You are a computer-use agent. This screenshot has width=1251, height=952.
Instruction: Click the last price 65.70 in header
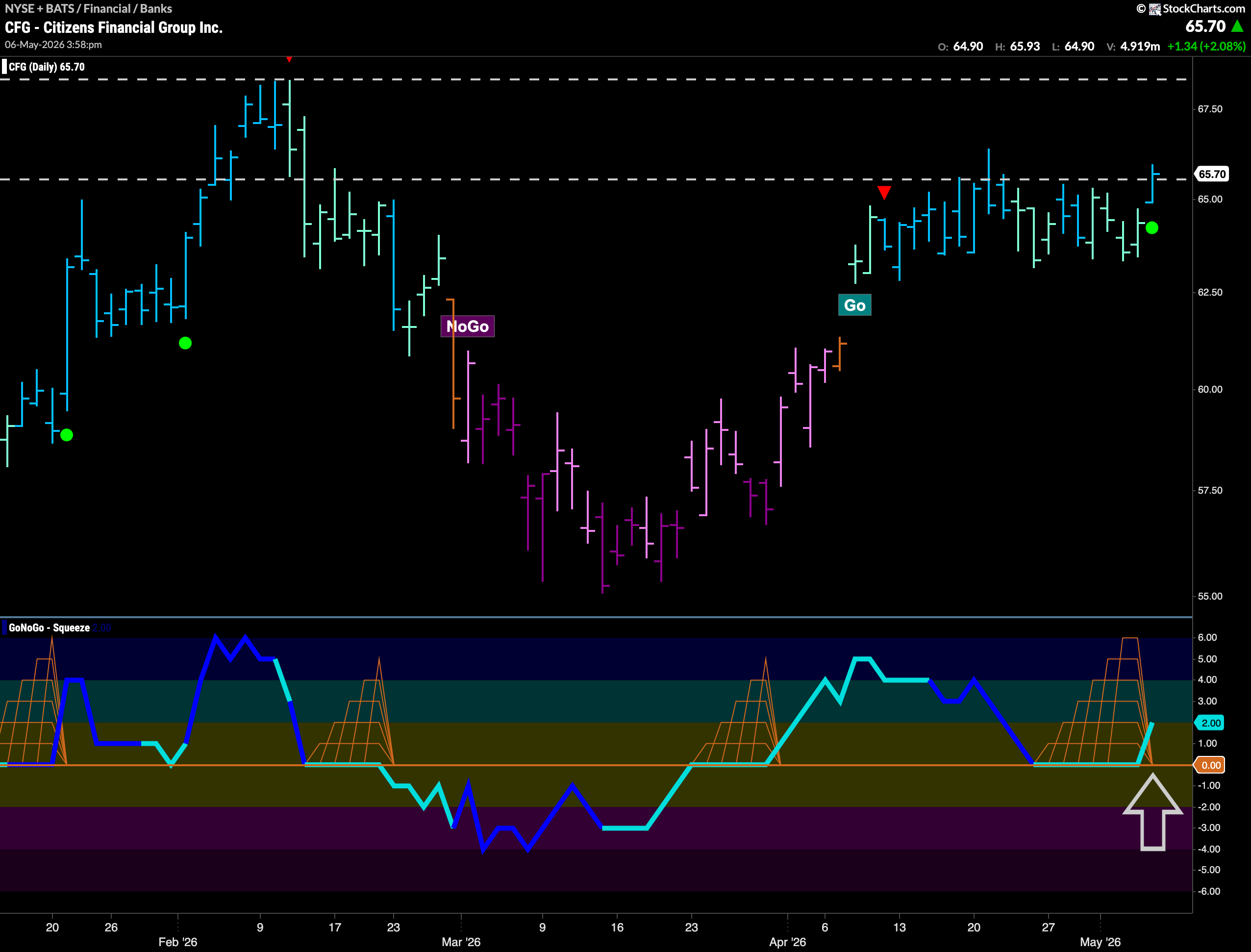pyautogui.click(x=1205, y=26)
